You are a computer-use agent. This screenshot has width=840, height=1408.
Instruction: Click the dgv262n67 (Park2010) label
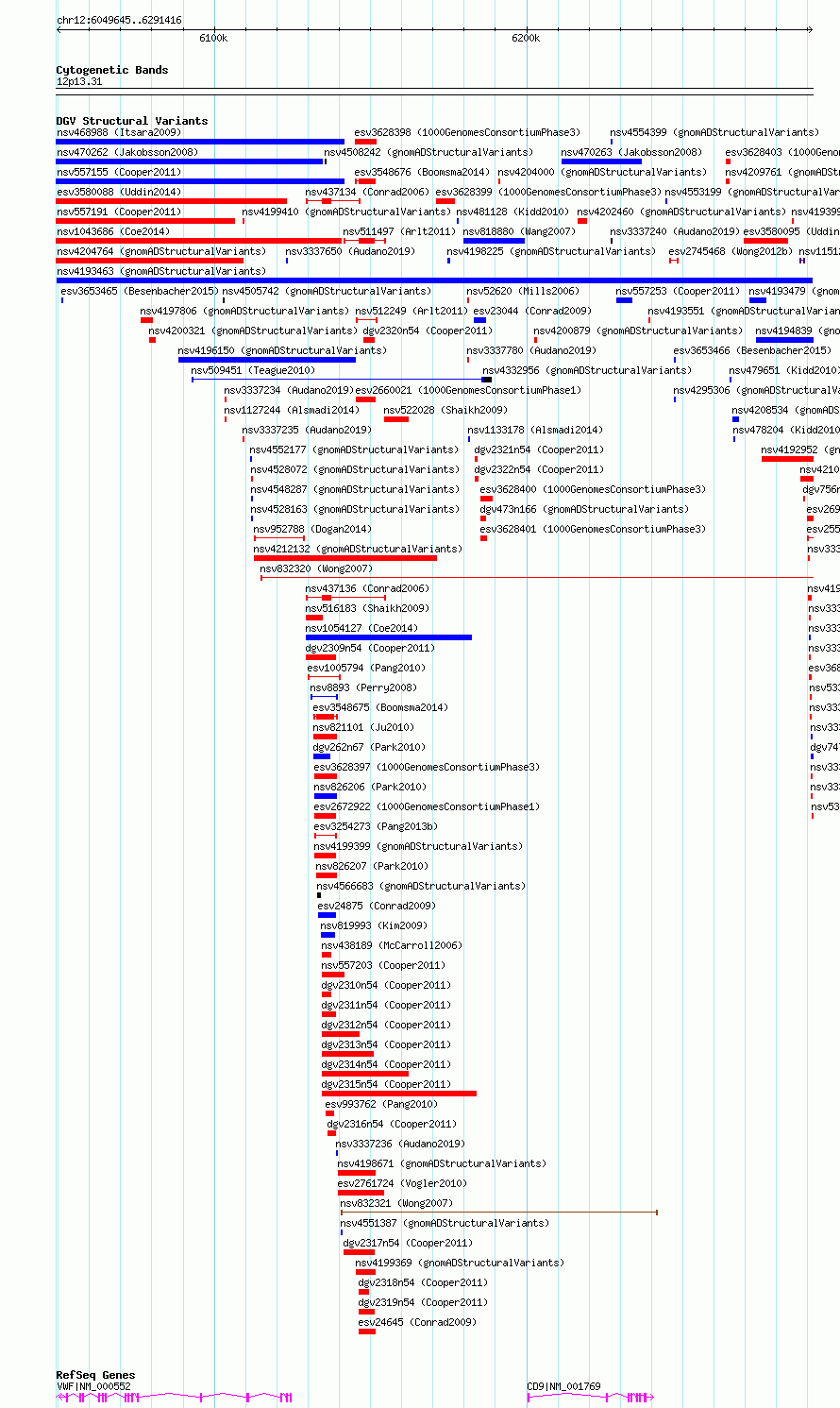[369, 747]
